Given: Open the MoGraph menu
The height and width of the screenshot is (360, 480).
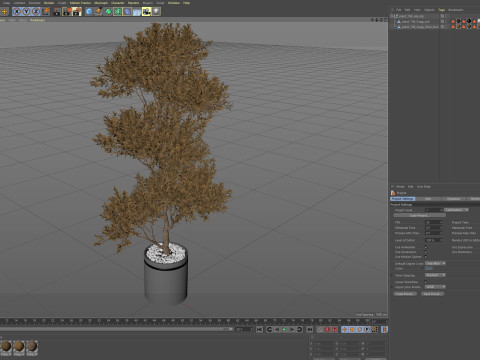Looking at the screenshot, I should point(101,3).
